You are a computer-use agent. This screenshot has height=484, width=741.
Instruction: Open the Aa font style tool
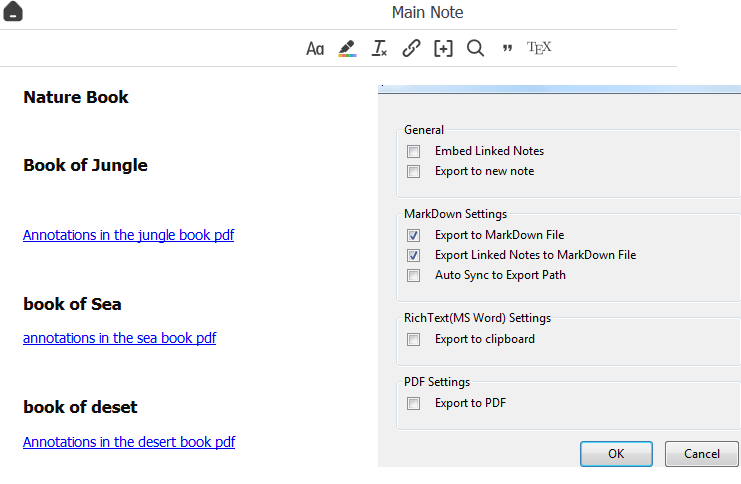pos(315,48)
